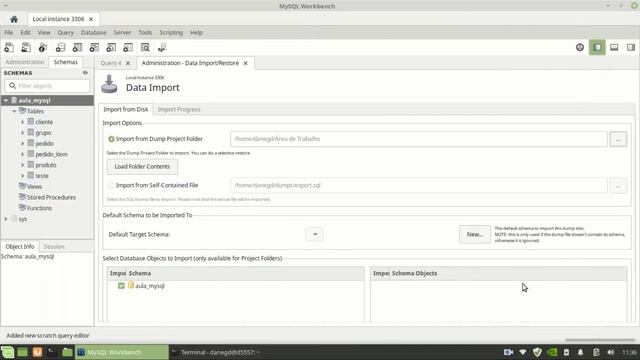
Task: Close the Data Import/Restore tab
Action: [245, 63]
